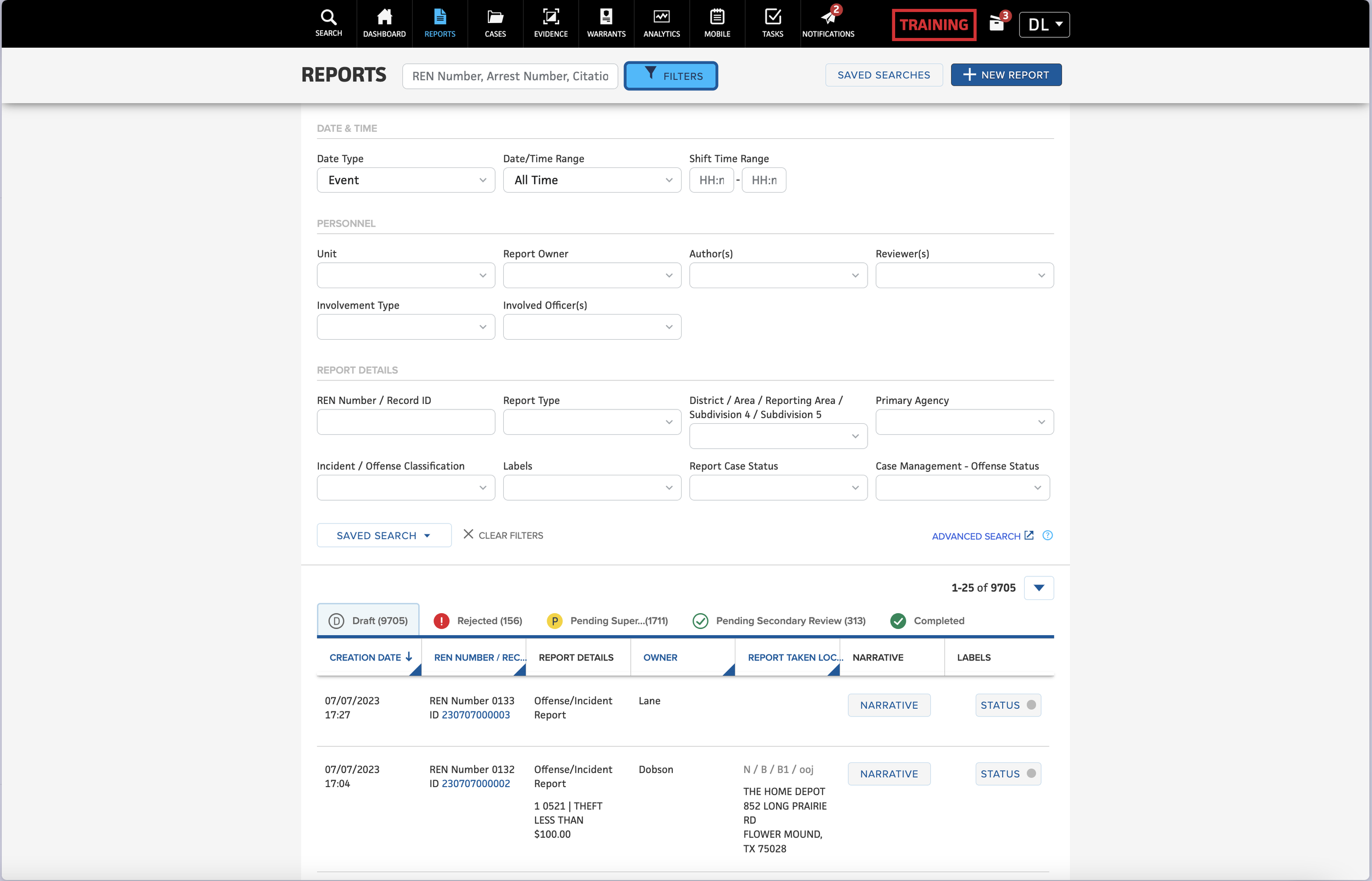The height and width of the screenshot is (881, 1372).
Task: Select the Pending Secondary Review tab
Action: coord(779,621)
